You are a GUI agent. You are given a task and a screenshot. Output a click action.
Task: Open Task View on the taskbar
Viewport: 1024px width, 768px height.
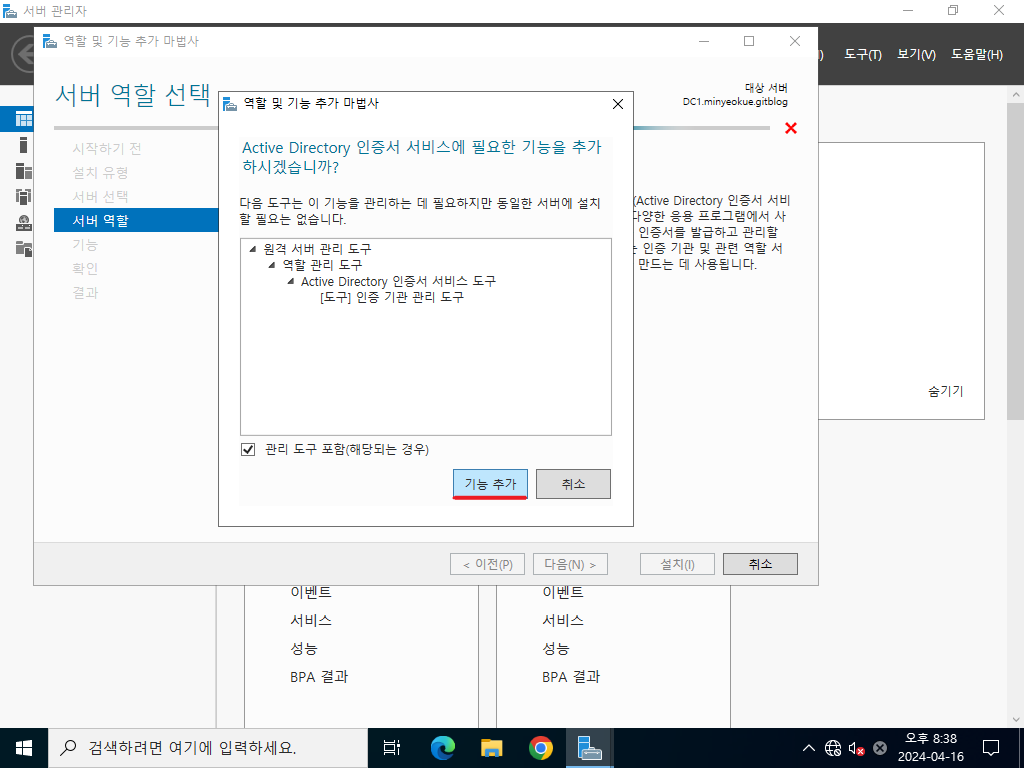392,748
